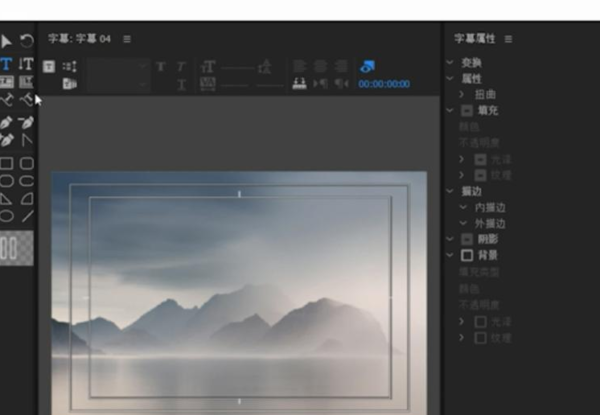
Task: Select the Wedge triangle tool
Action: coord(6,199)
